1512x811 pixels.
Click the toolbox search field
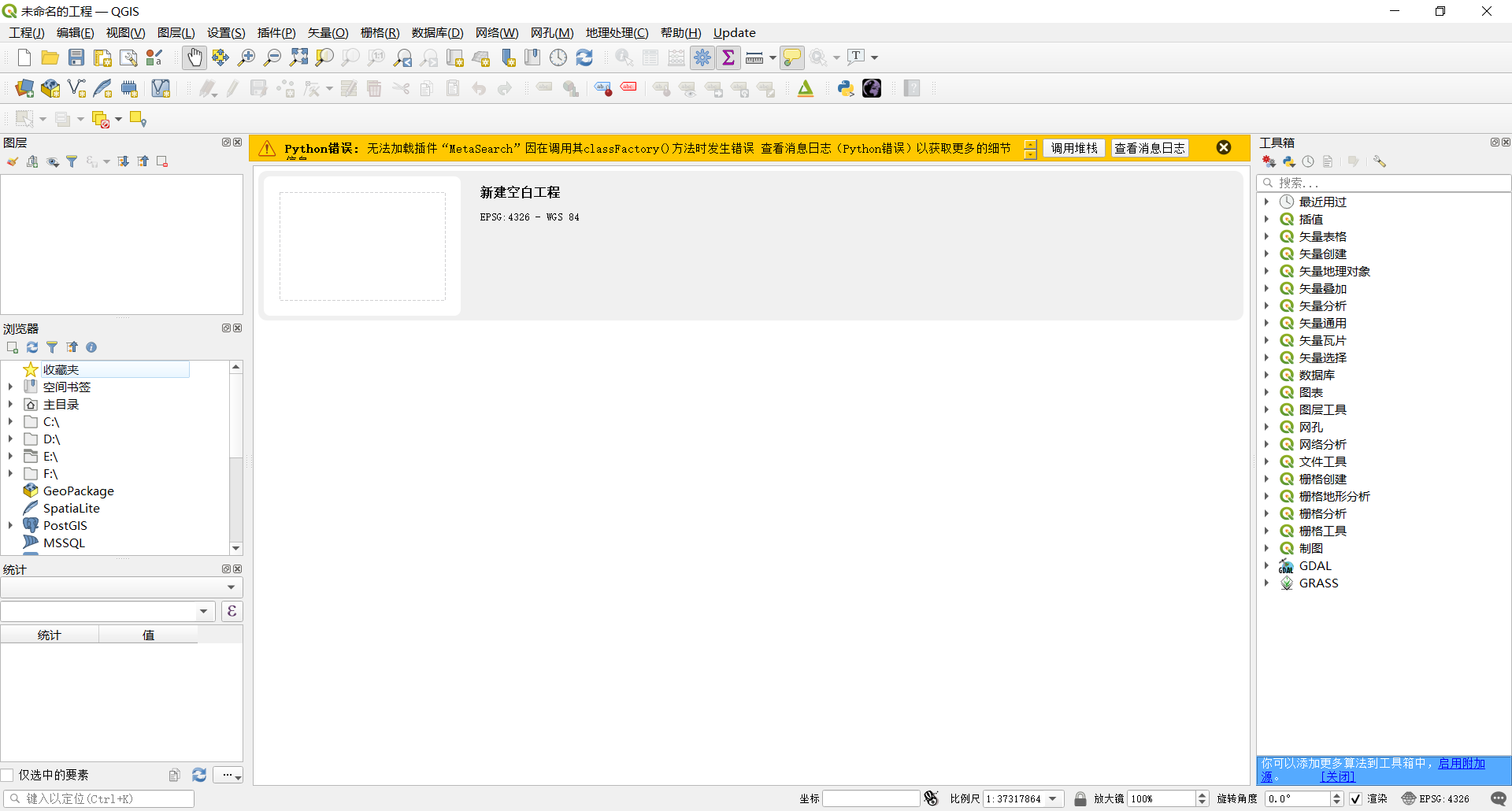1384,183
